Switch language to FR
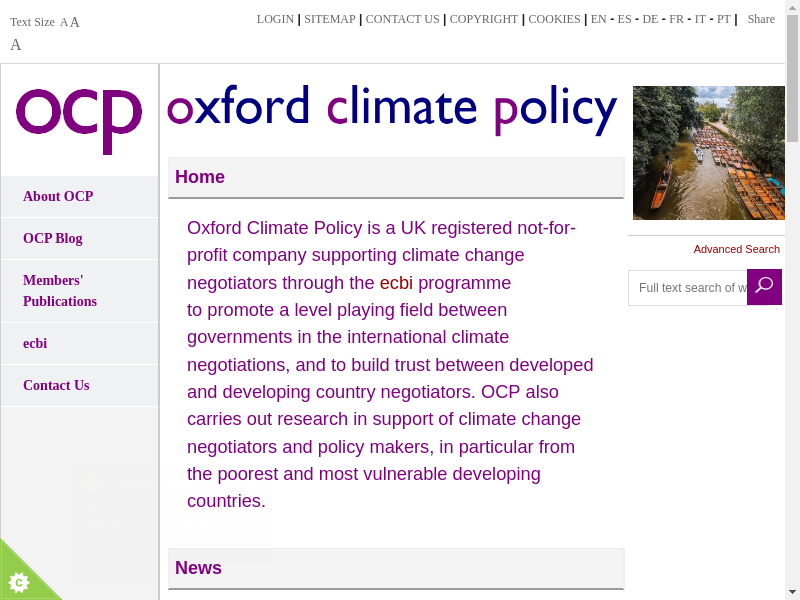Image resolution: width=800 pixels, height=600 pixels. point(676,19)
